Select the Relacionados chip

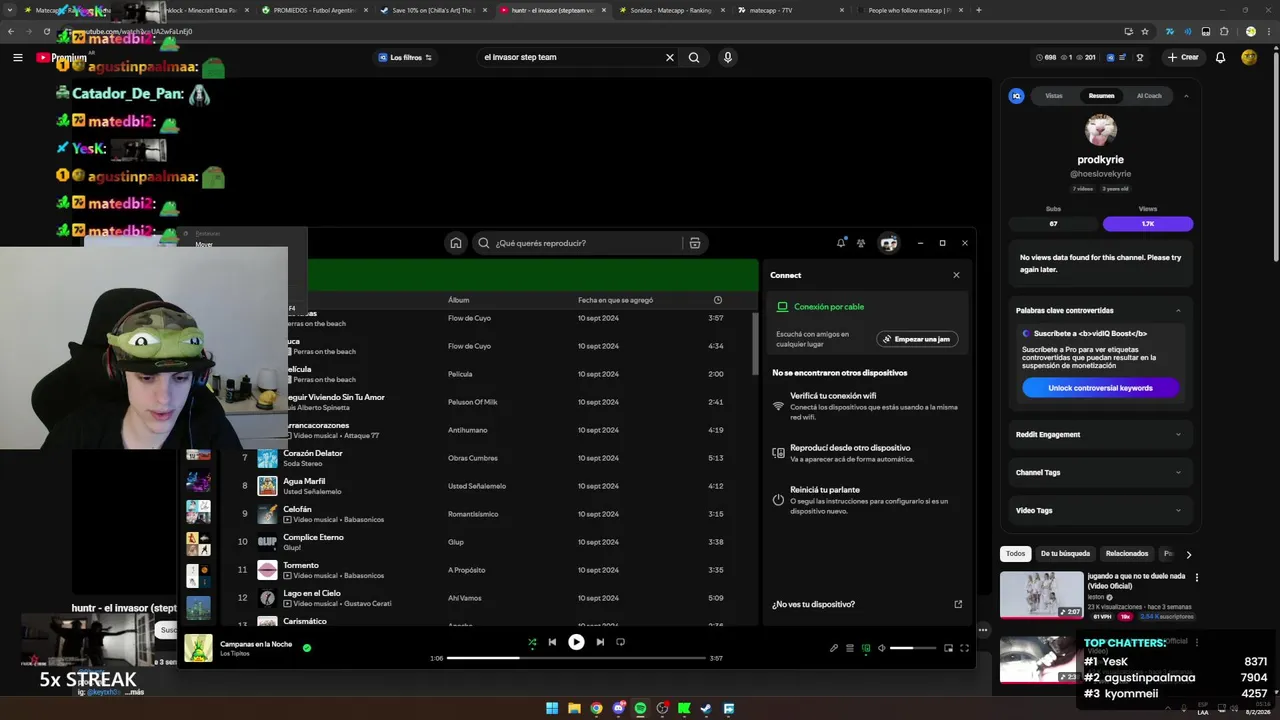click(x=1127, y=553)
